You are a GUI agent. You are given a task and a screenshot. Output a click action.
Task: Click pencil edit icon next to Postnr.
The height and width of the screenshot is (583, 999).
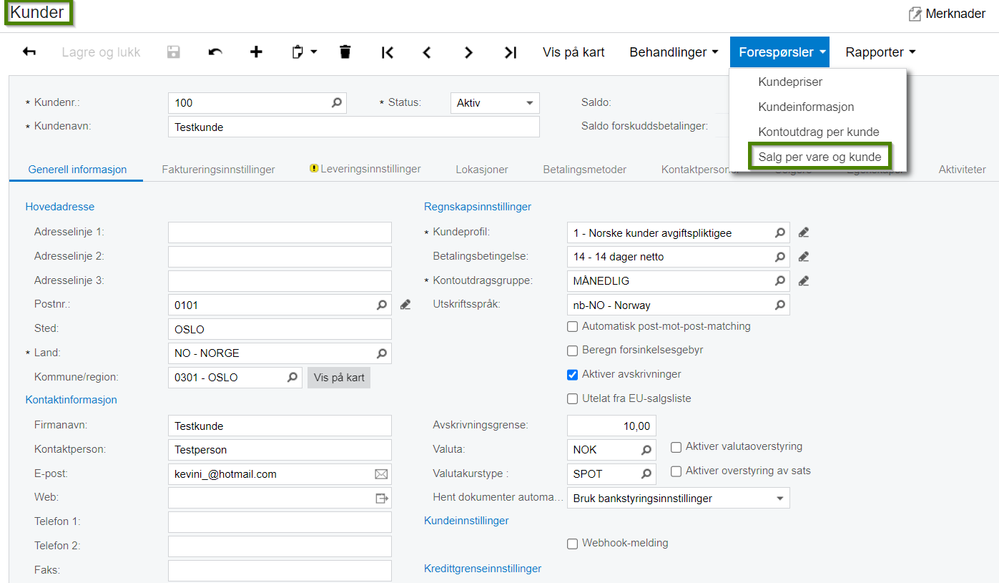tap(405, 305)
